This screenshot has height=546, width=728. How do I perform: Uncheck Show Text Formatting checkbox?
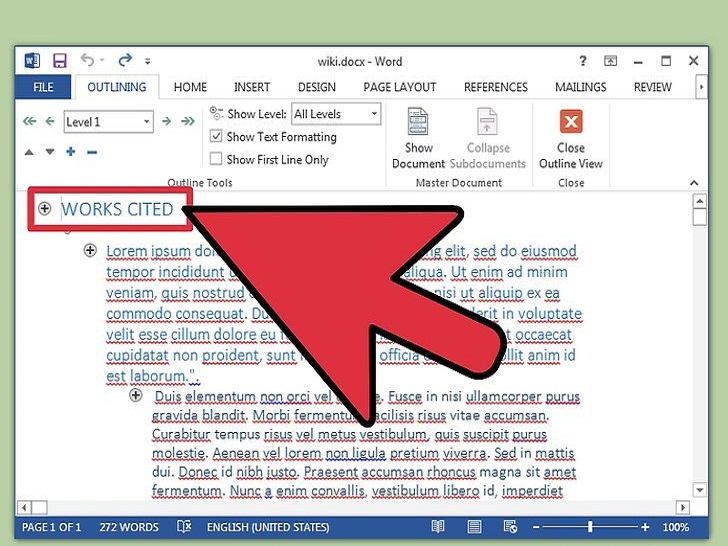216,136
